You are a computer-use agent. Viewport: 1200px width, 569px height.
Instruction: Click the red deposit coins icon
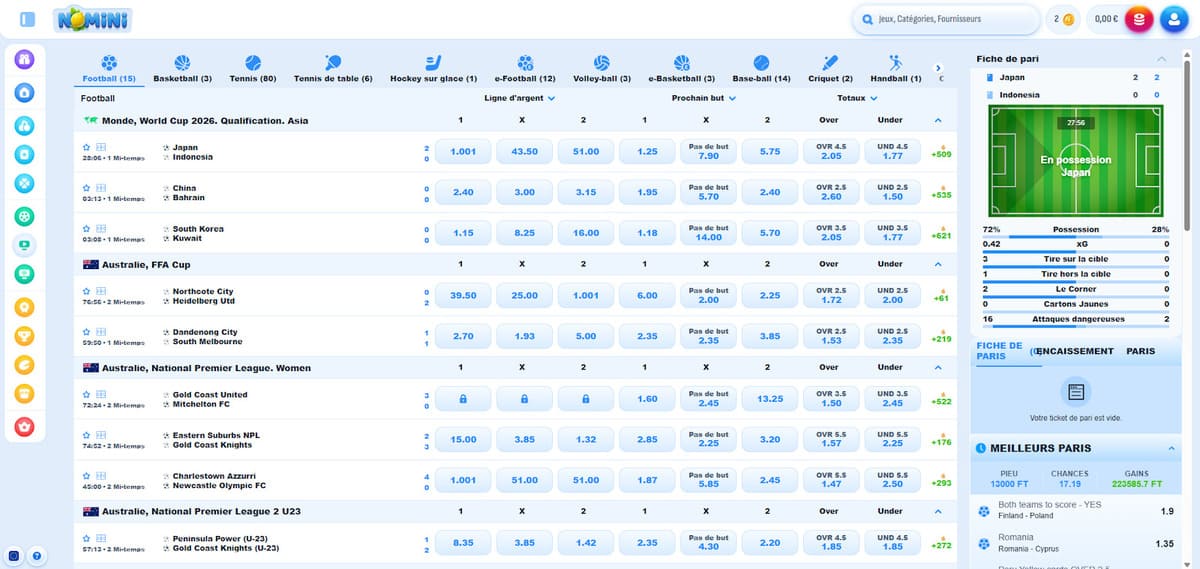[x=1138, y=19]
